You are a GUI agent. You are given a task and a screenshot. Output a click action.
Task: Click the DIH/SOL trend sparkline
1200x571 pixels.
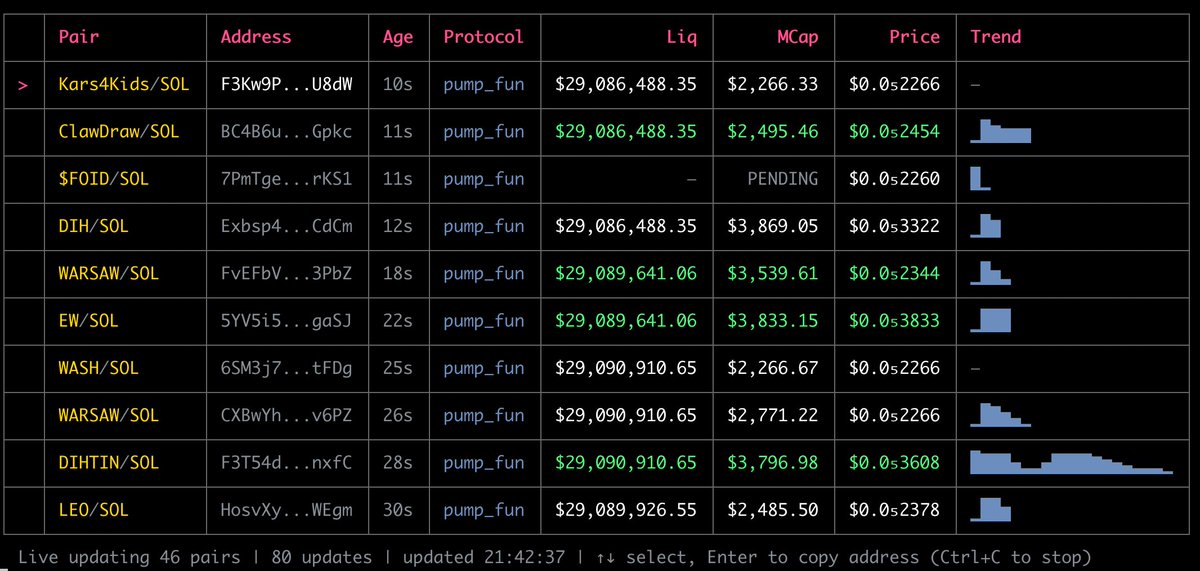(x=985, y=226)
